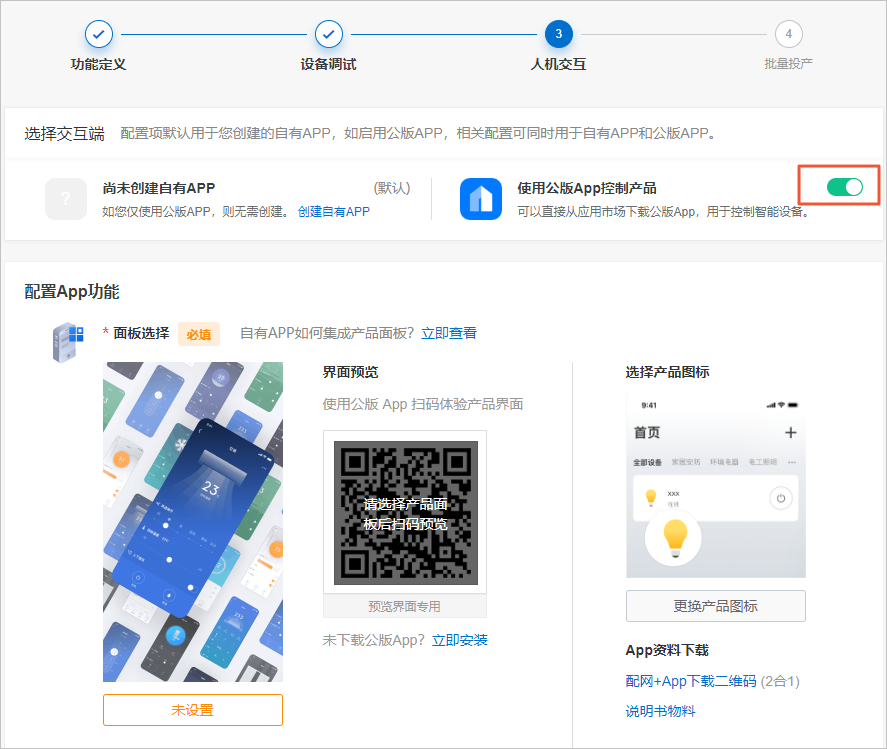This screenshot has height=749, width=887.
Task: Select 电工照明 tab in preview
Action: (x=763, y=462)
